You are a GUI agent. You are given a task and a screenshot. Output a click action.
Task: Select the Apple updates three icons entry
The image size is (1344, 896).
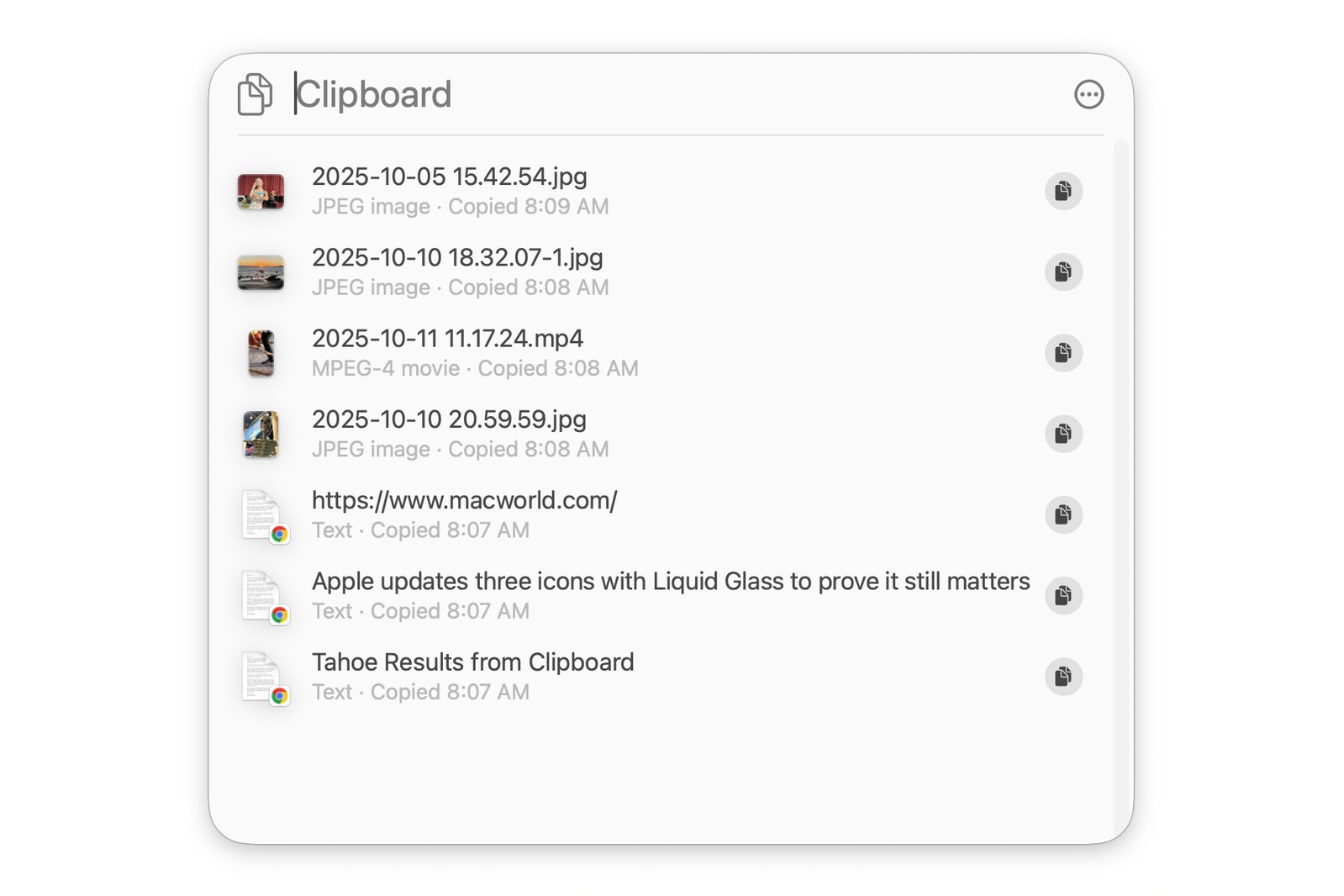tap(670, 582)
